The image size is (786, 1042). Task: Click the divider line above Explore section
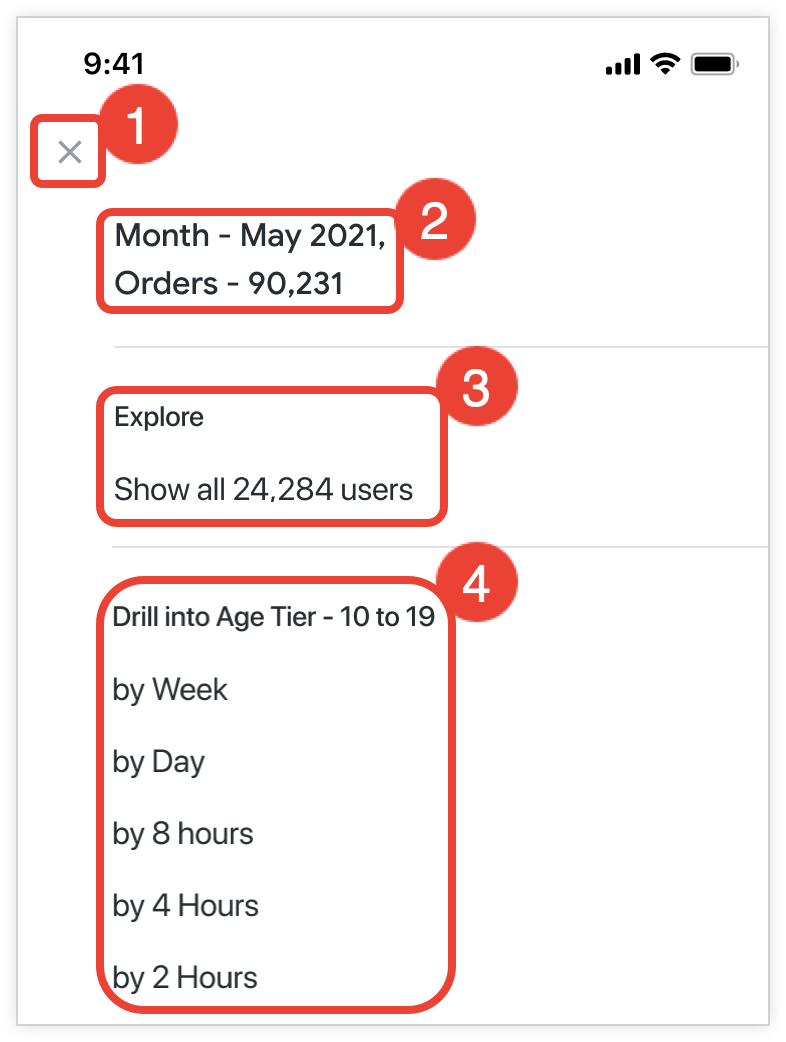pos(440,347)
